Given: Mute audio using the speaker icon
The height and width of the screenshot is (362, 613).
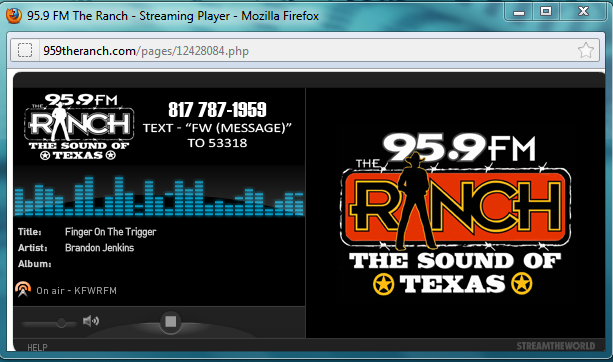Looking at the screenshot, I should click(x=91, y=321).
